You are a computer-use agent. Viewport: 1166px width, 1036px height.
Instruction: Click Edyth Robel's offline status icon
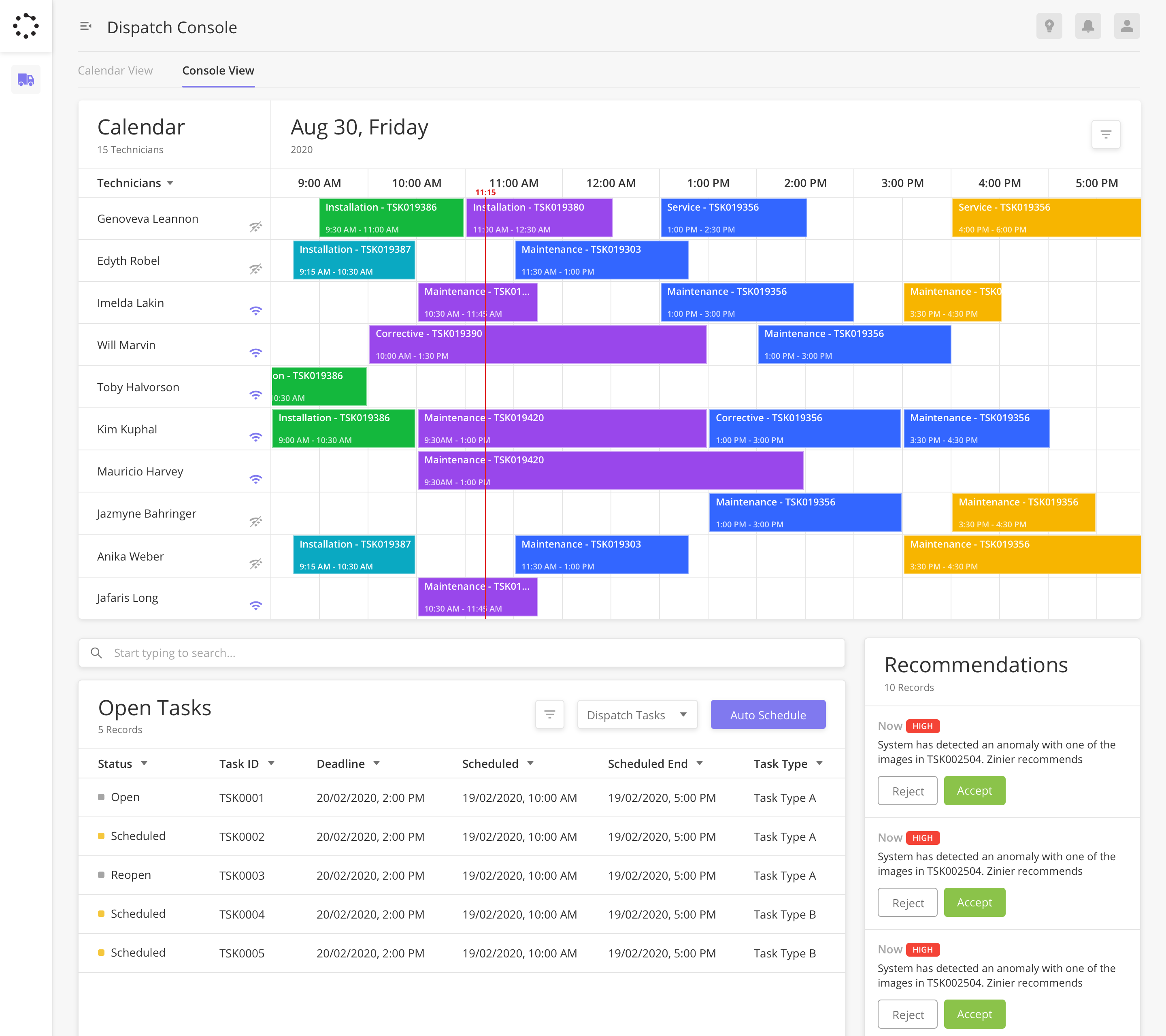(x=255, y=269)
